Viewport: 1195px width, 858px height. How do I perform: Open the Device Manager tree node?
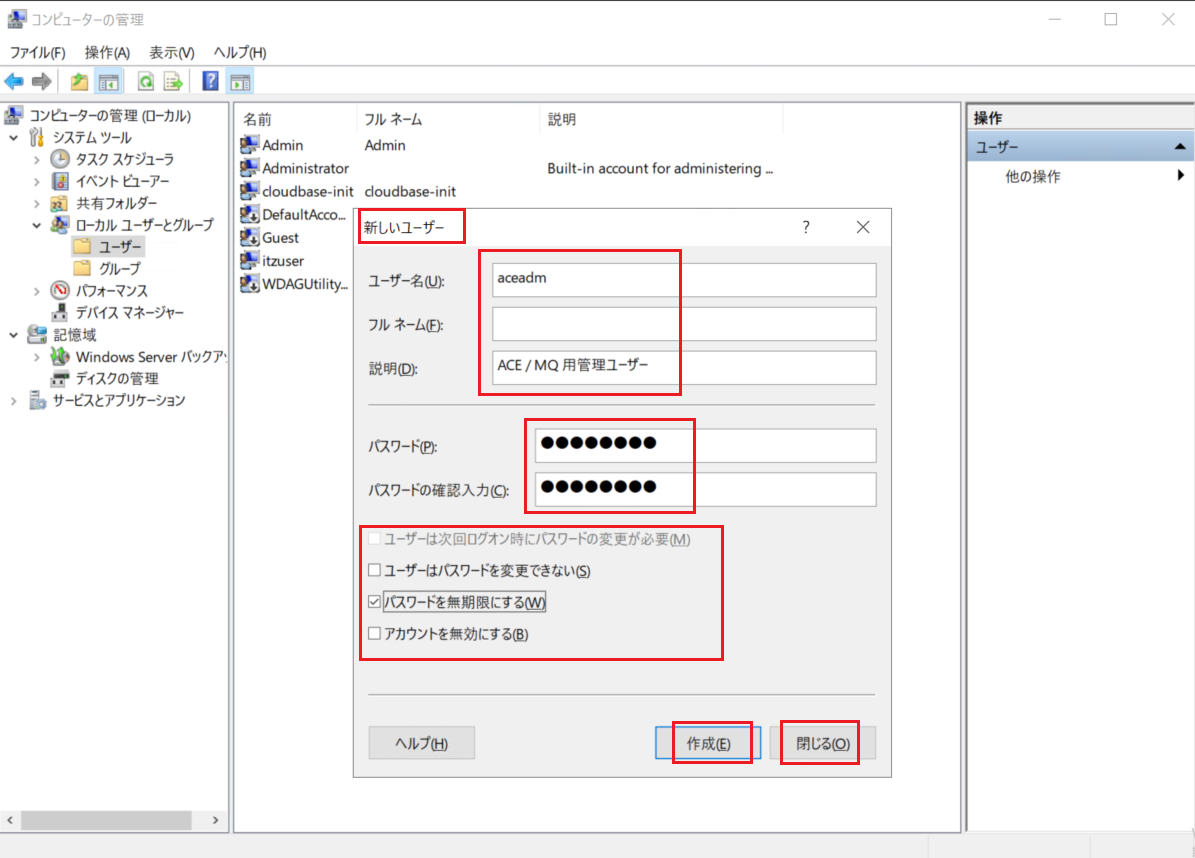coord(129,312)
